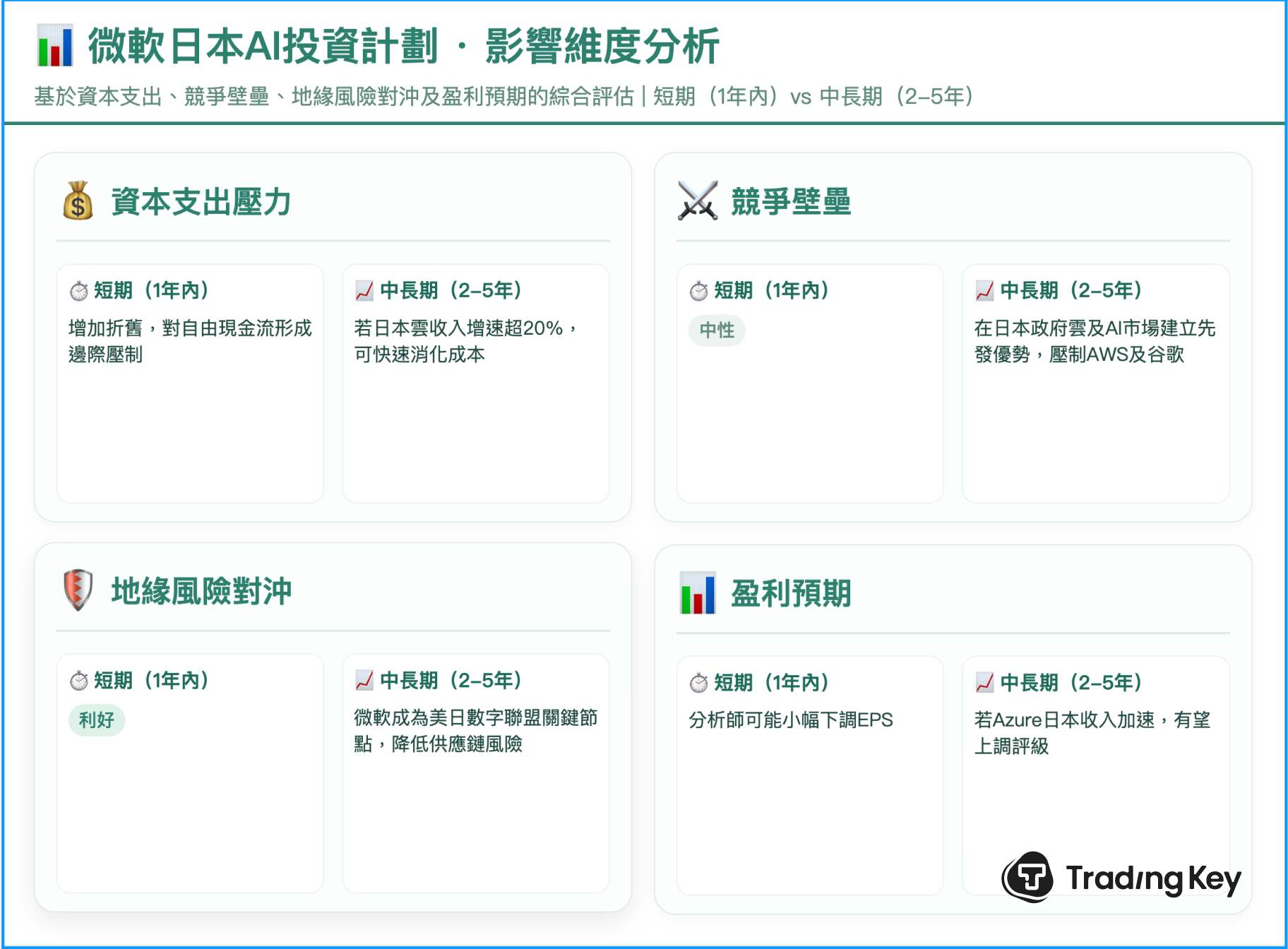
Task: Click the main title 微軟日本AI投資計劃
Action: click(x=263, y=47)
